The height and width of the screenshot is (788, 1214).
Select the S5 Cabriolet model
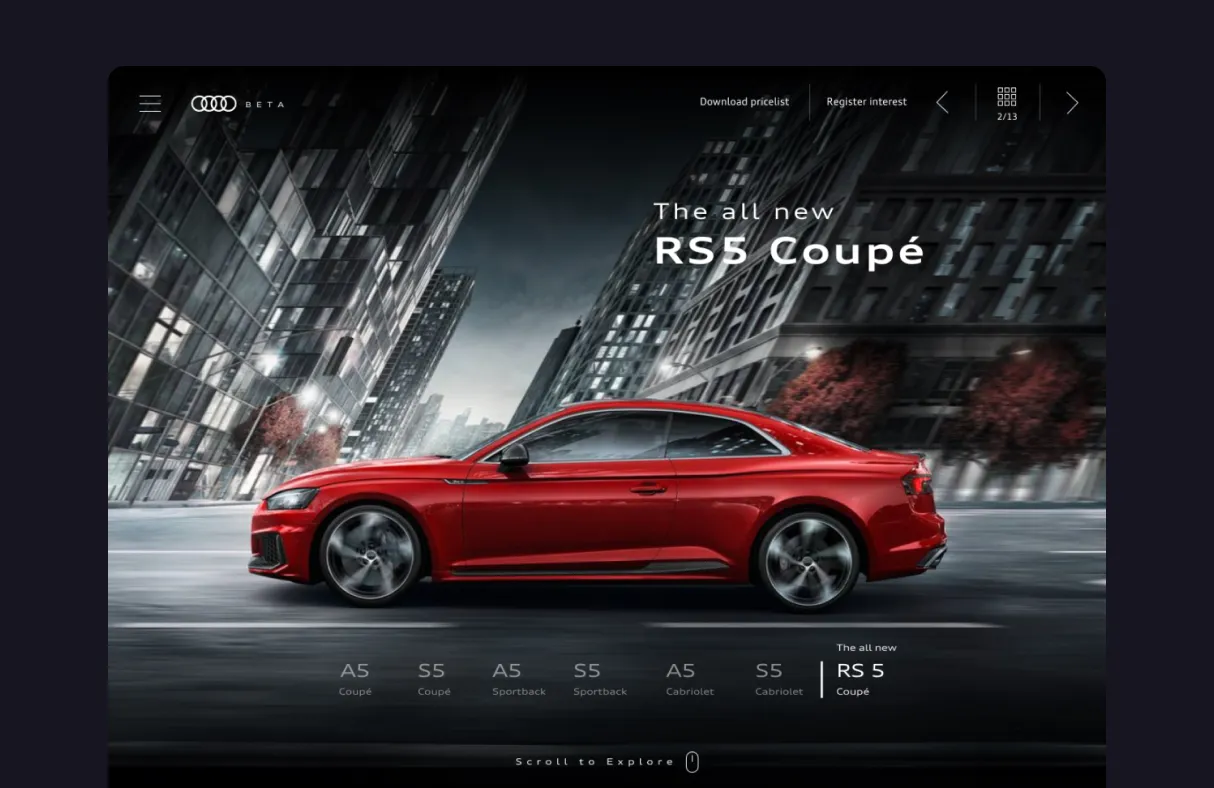pyautogui.click(x=778, y=678)
